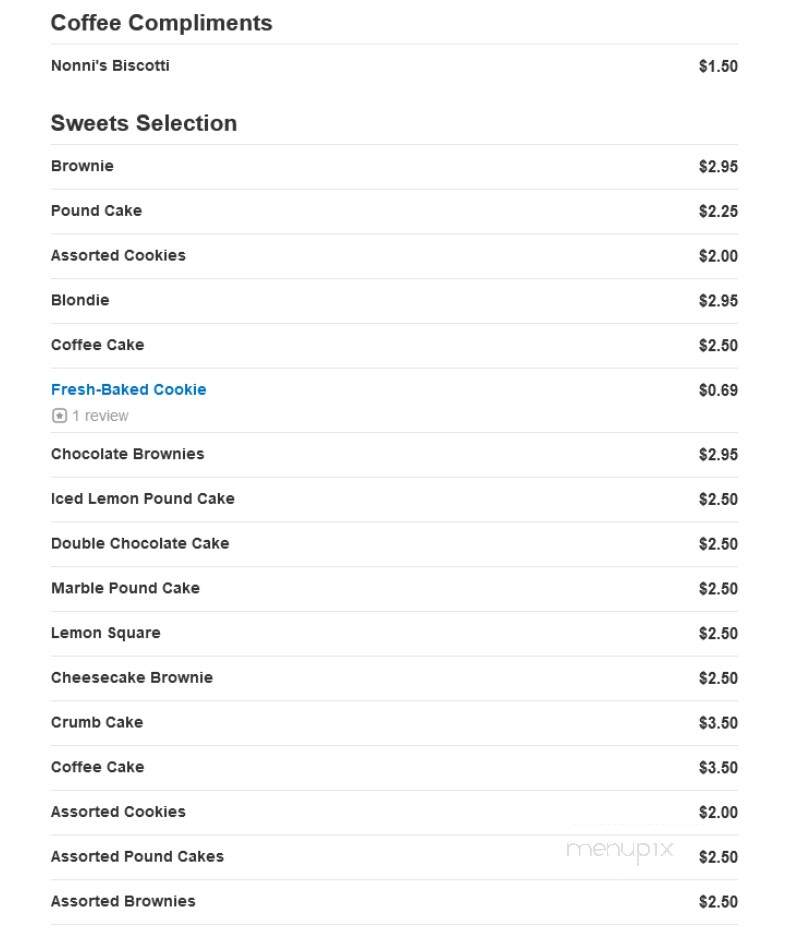
Task: Click the Blondie menu entry
Action: pos(80,300)
